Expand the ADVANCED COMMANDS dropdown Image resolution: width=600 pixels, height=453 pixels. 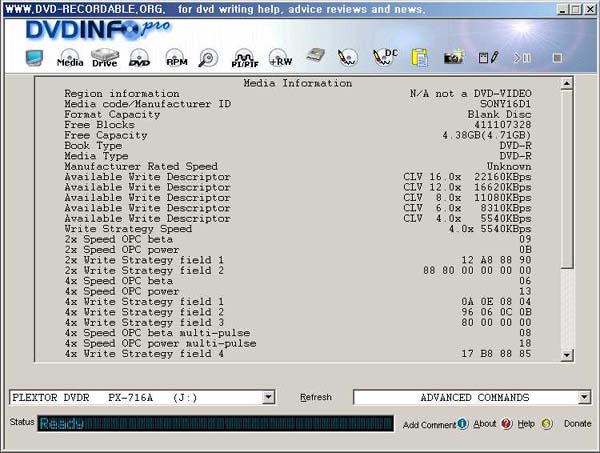pyautogui.click(x=584, y=397)
